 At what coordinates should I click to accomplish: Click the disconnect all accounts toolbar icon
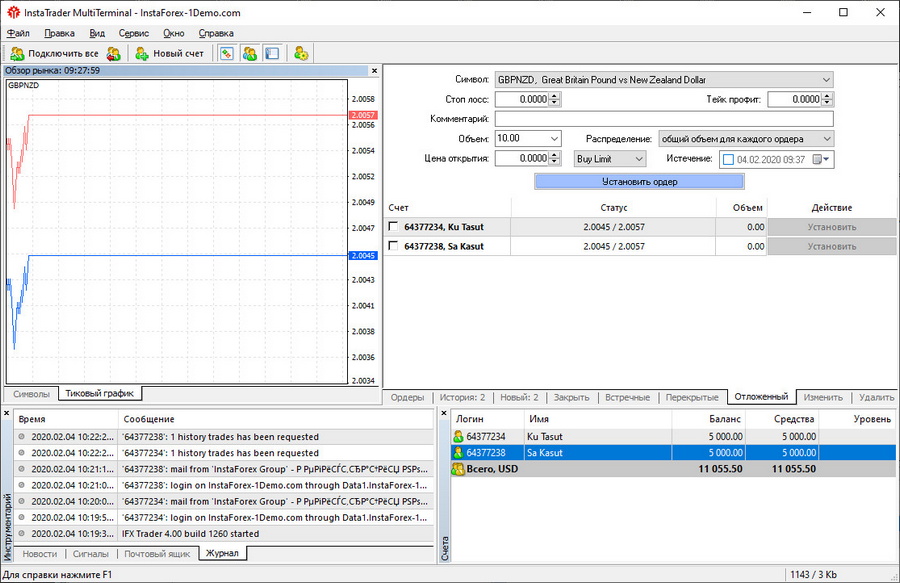114,54
